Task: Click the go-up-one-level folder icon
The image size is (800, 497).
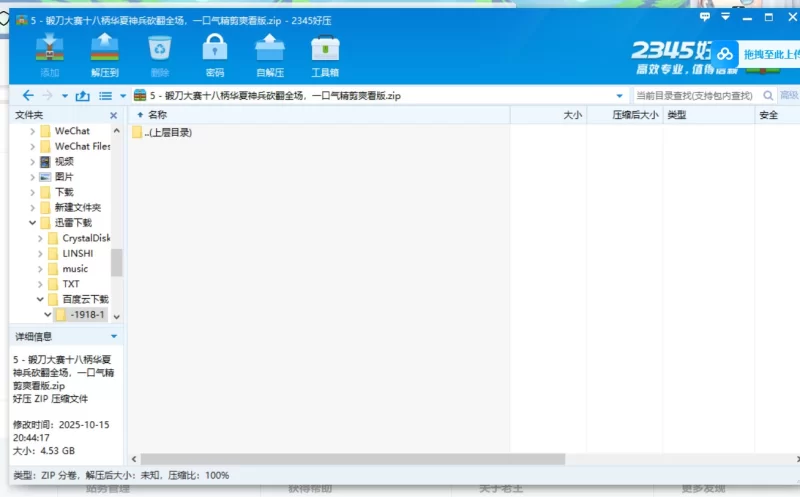Action: (x=82, y=95)
